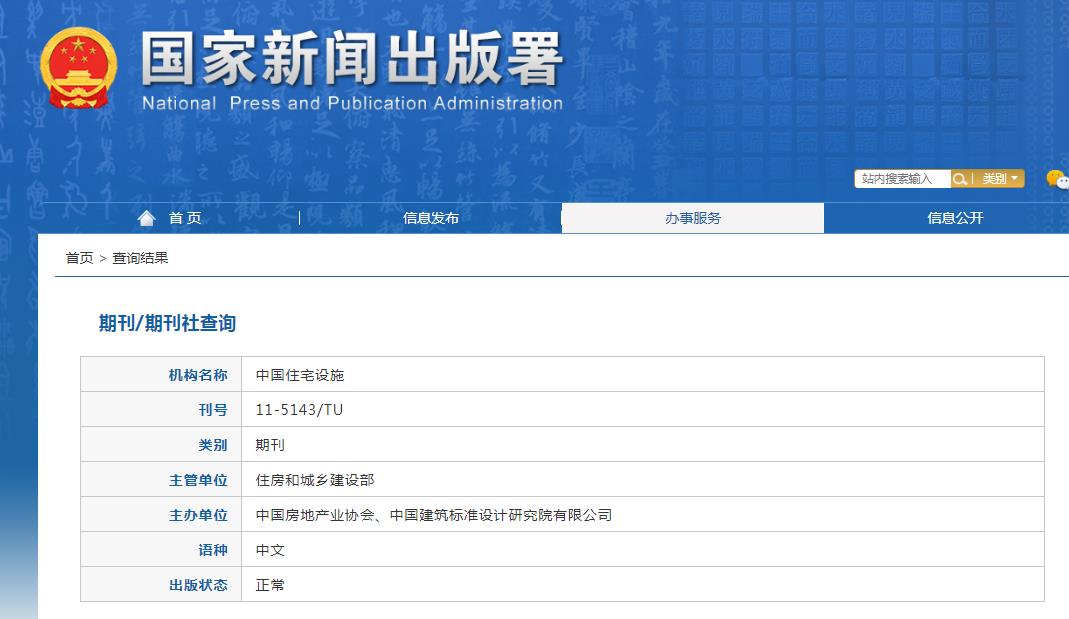Screen dimensions: 1069x619
Task: Open the 信息公开 menu
Action: coord(956,218)
